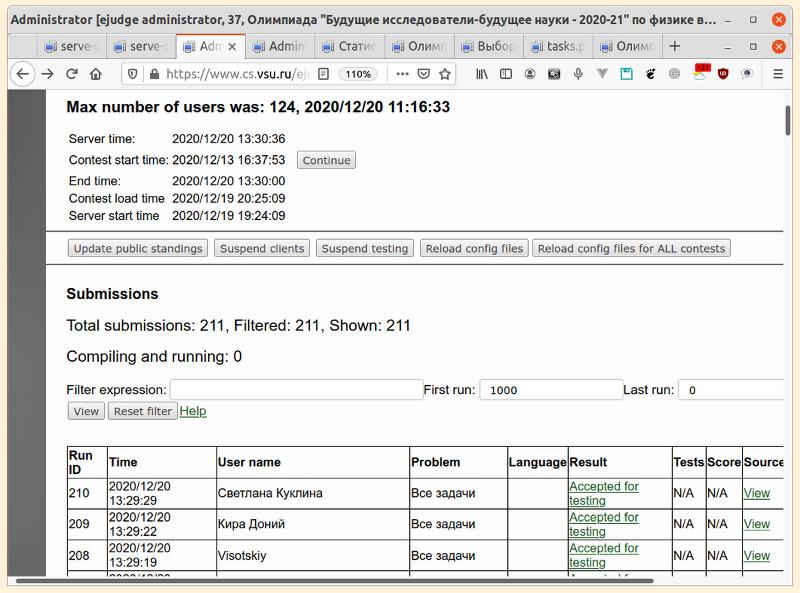The width and height of the screenshot is (800, 593).
Task: Switch to the Выбор browser tab
Action: coord(487,46)
